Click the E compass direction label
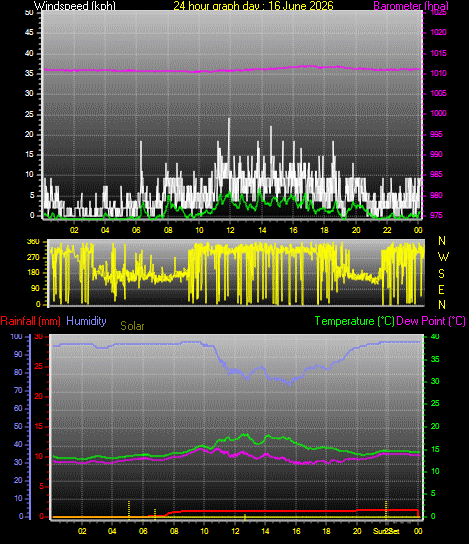469x544 pixels. [441, 290]
